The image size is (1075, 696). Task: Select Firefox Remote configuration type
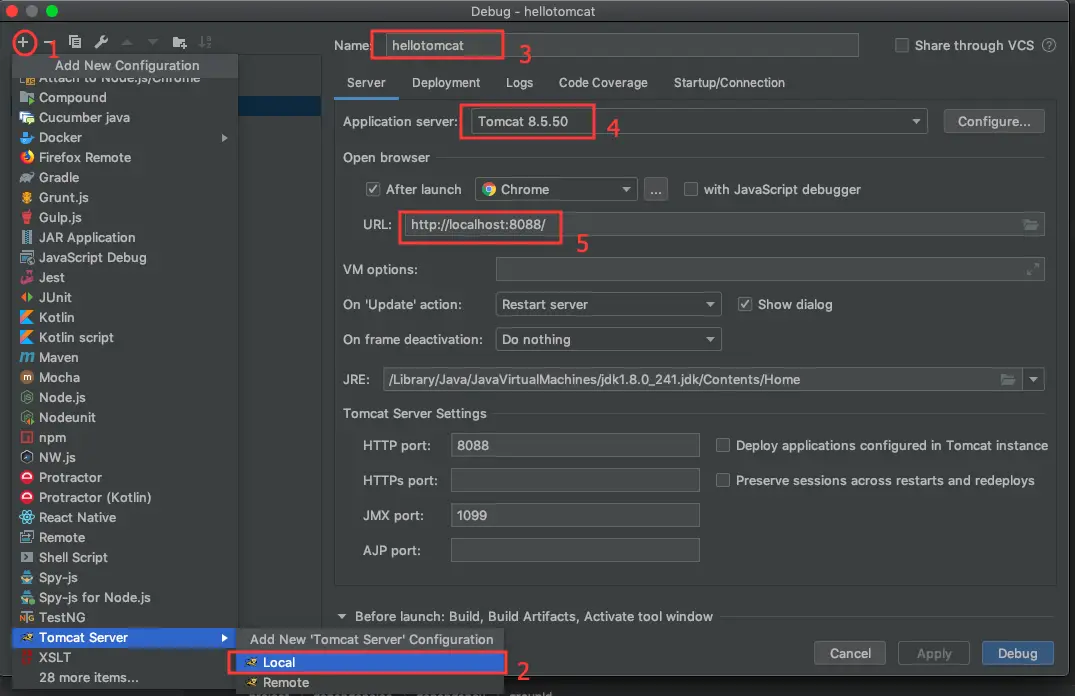(123, 157)
